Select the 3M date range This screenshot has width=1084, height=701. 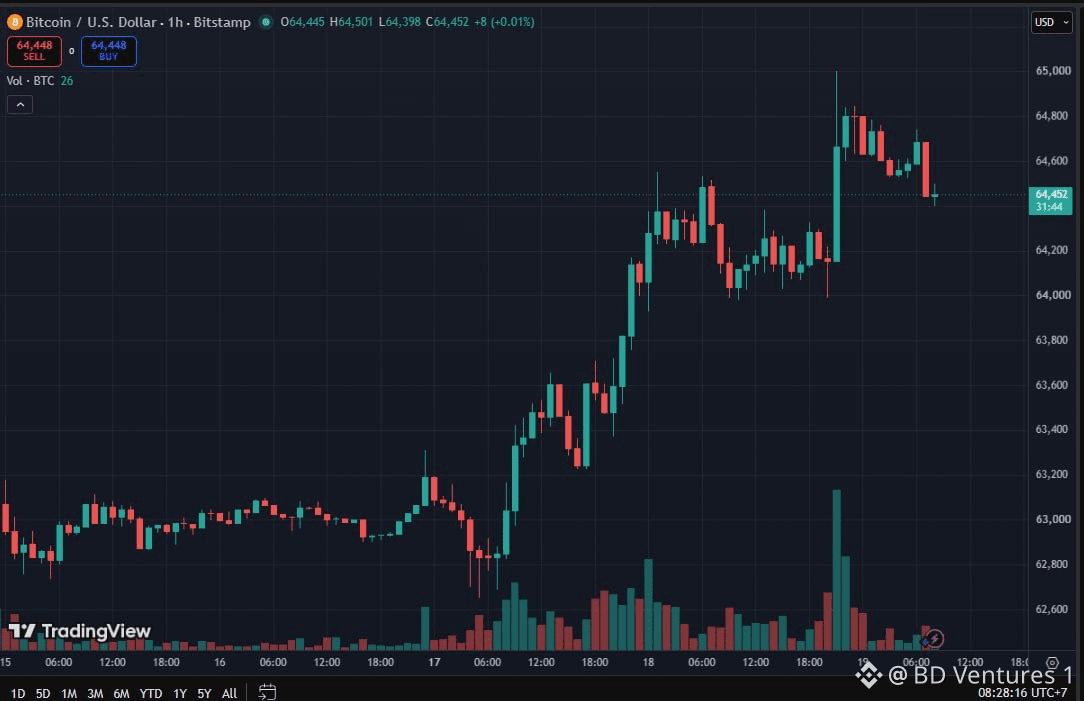click(95, 693)
